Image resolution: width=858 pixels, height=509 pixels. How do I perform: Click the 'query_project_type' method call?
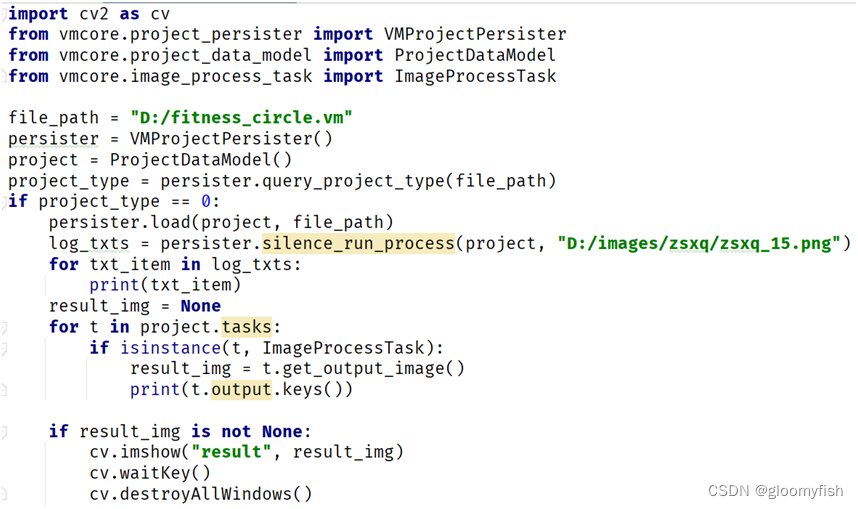[x=353, y=181]
